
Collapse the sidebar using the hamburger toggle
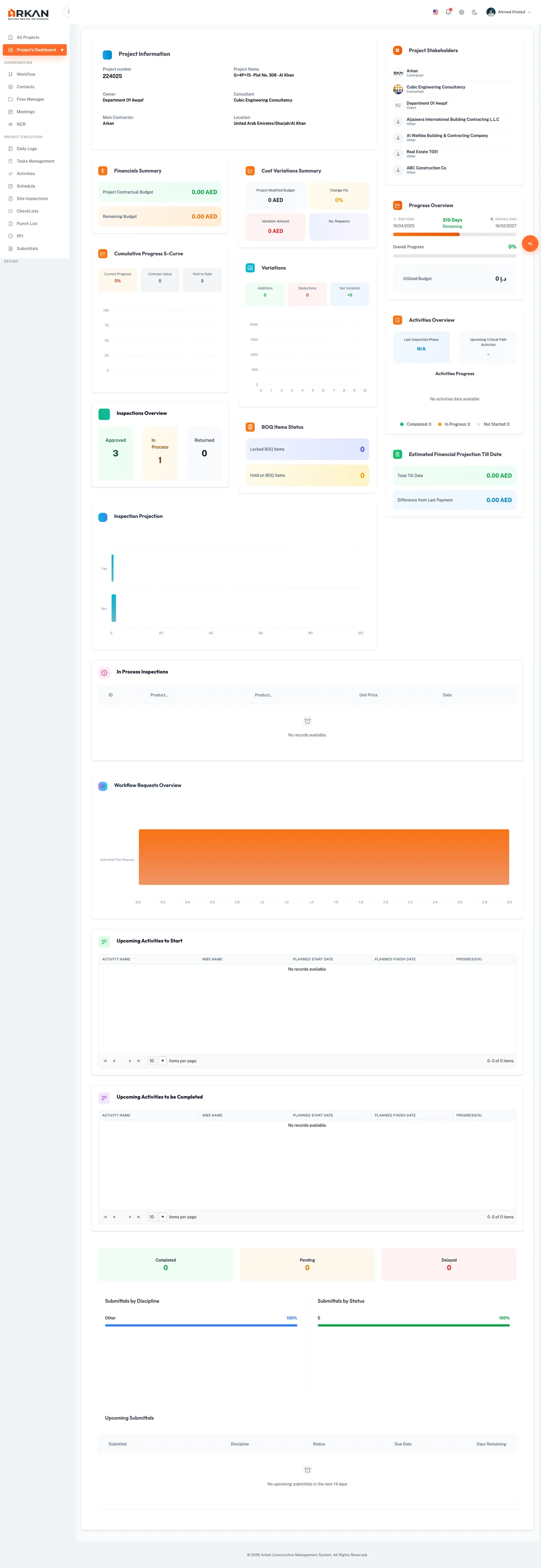tap(68, 12)
